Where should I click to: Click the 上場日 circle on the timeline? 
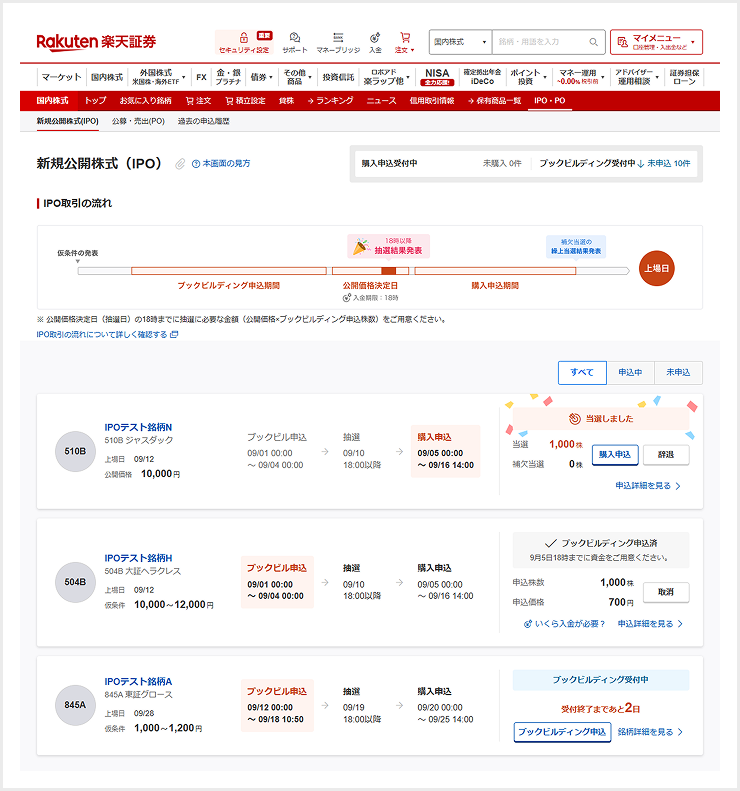coord(657,269)
